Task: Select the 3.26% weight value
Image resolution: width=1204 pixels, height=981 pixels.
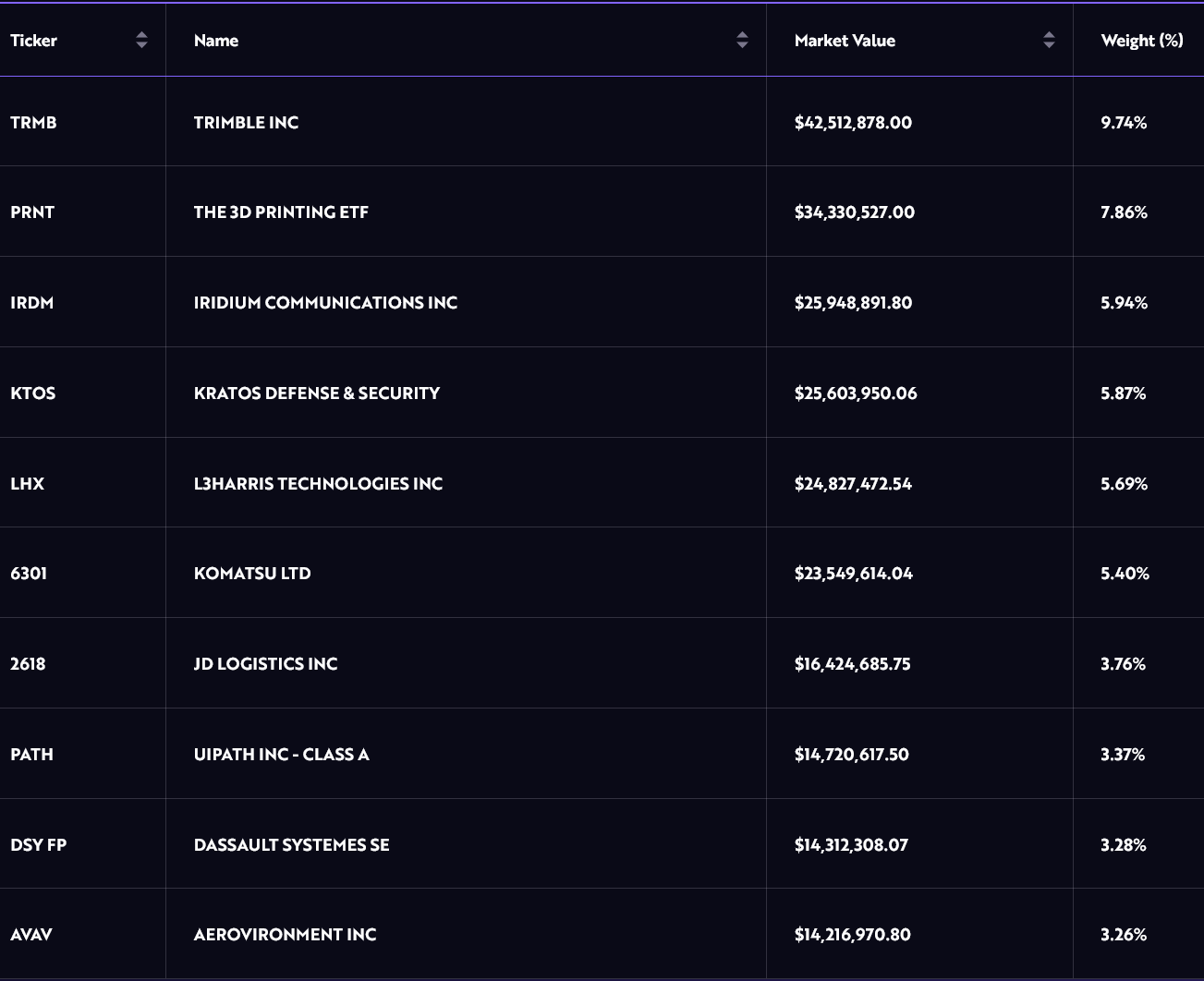Action: pos(1124,935)
